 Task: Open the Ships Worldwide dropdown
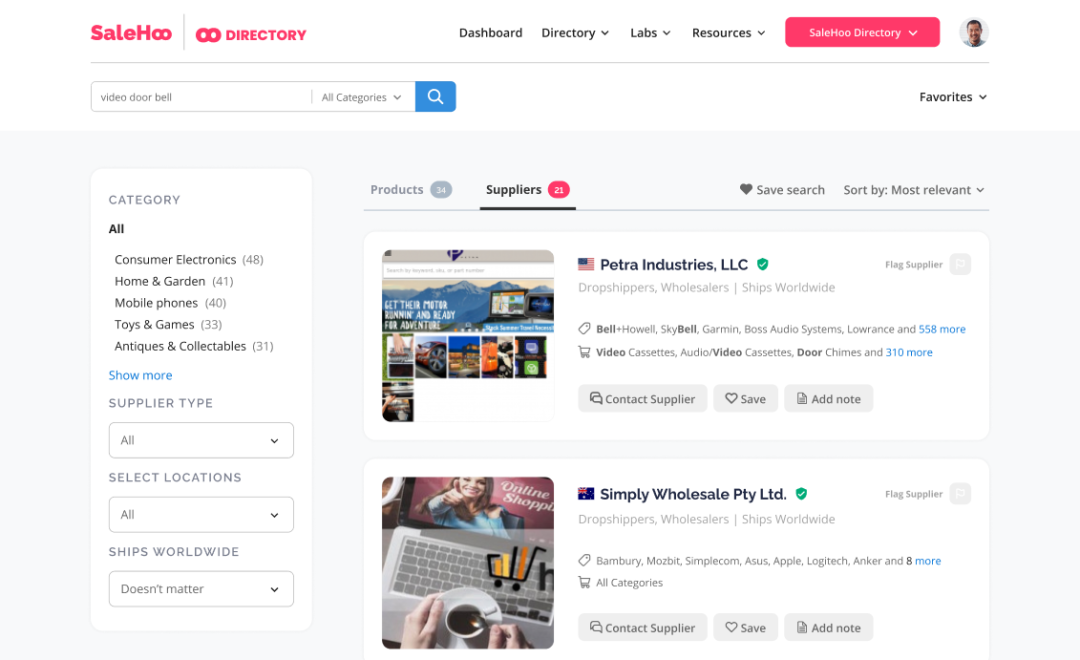[201, 589]
